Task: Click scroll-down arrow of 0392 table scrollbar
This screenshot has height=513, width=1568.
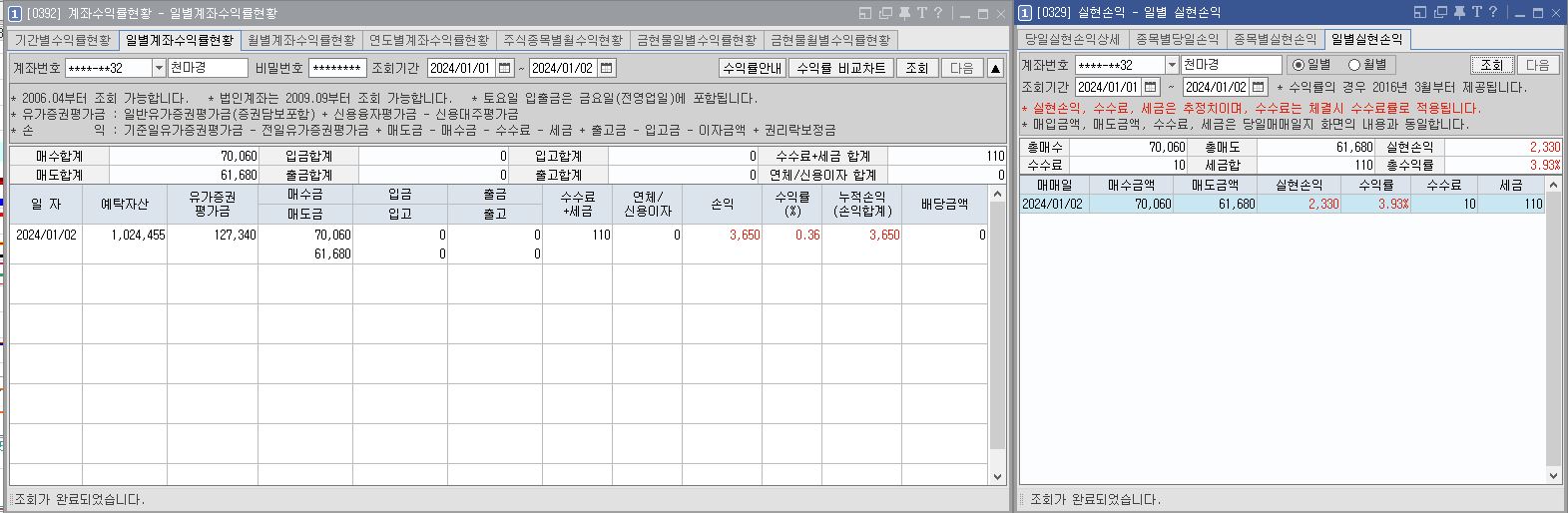Action: point(998,476)
